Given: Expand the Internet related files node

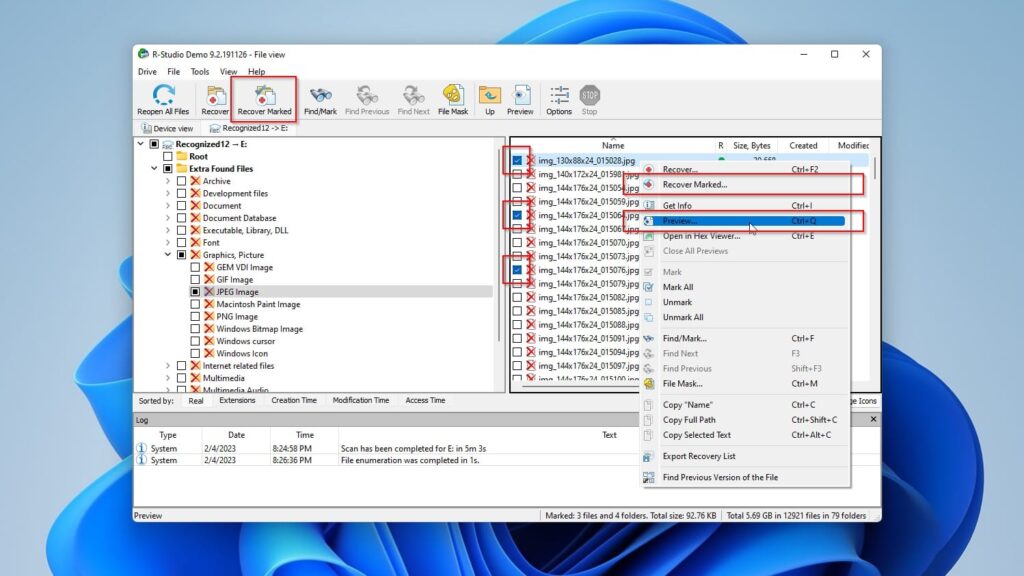Looking at the screenshot, I should (x=168, y=366).
